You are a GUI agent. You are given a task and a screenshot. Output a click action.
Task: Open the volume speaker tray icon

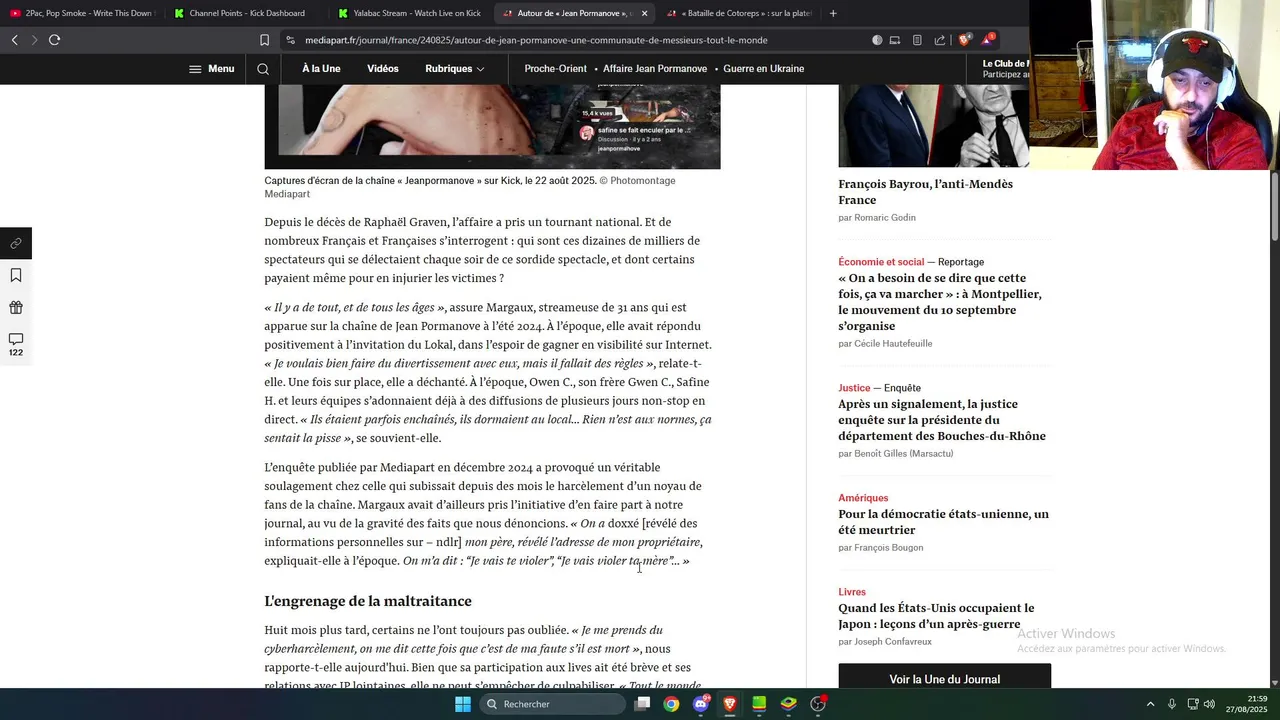point(1209,704)
